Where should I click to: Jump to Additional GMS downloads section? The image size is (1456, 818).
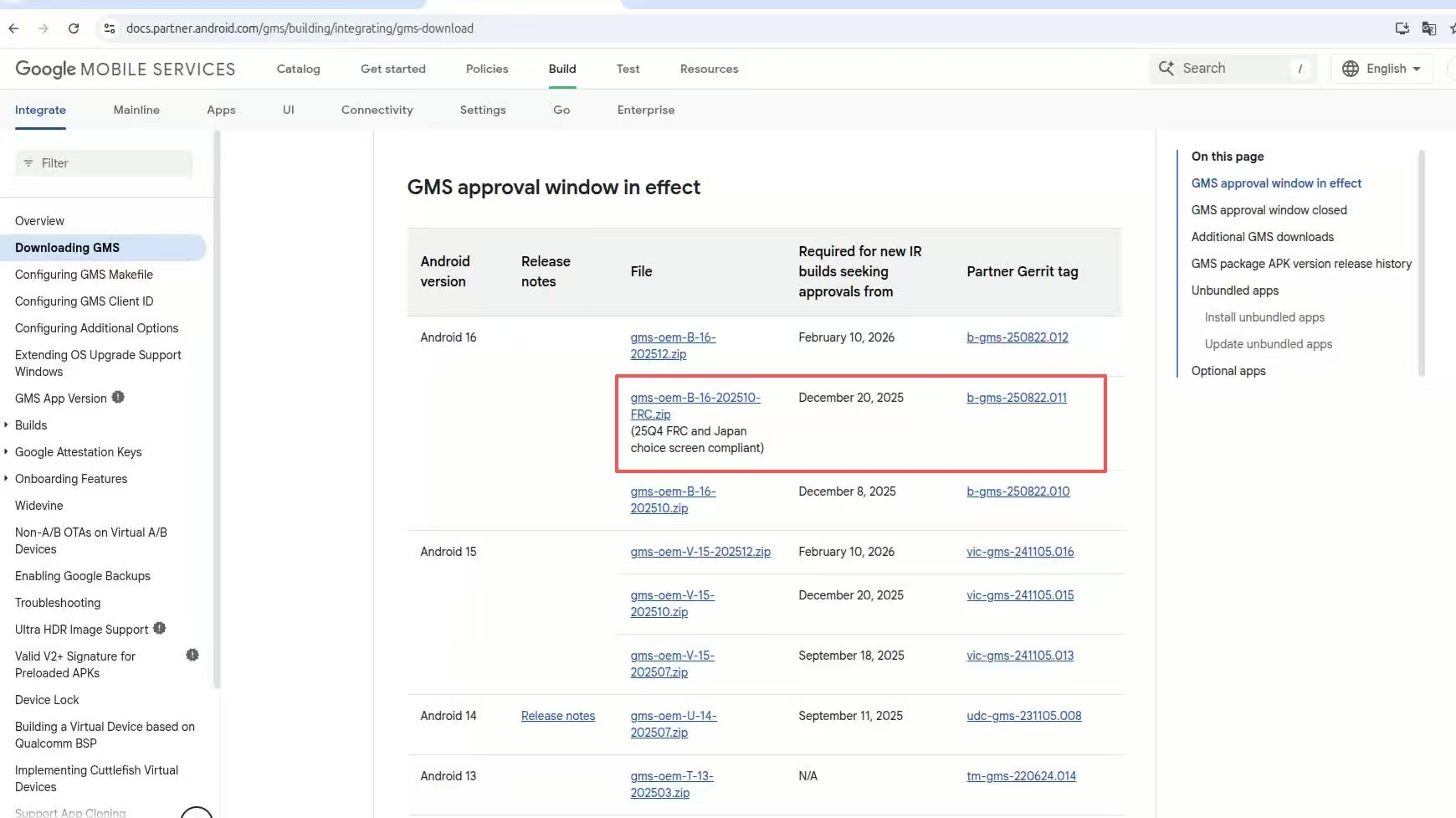(x=1263, y=237)
